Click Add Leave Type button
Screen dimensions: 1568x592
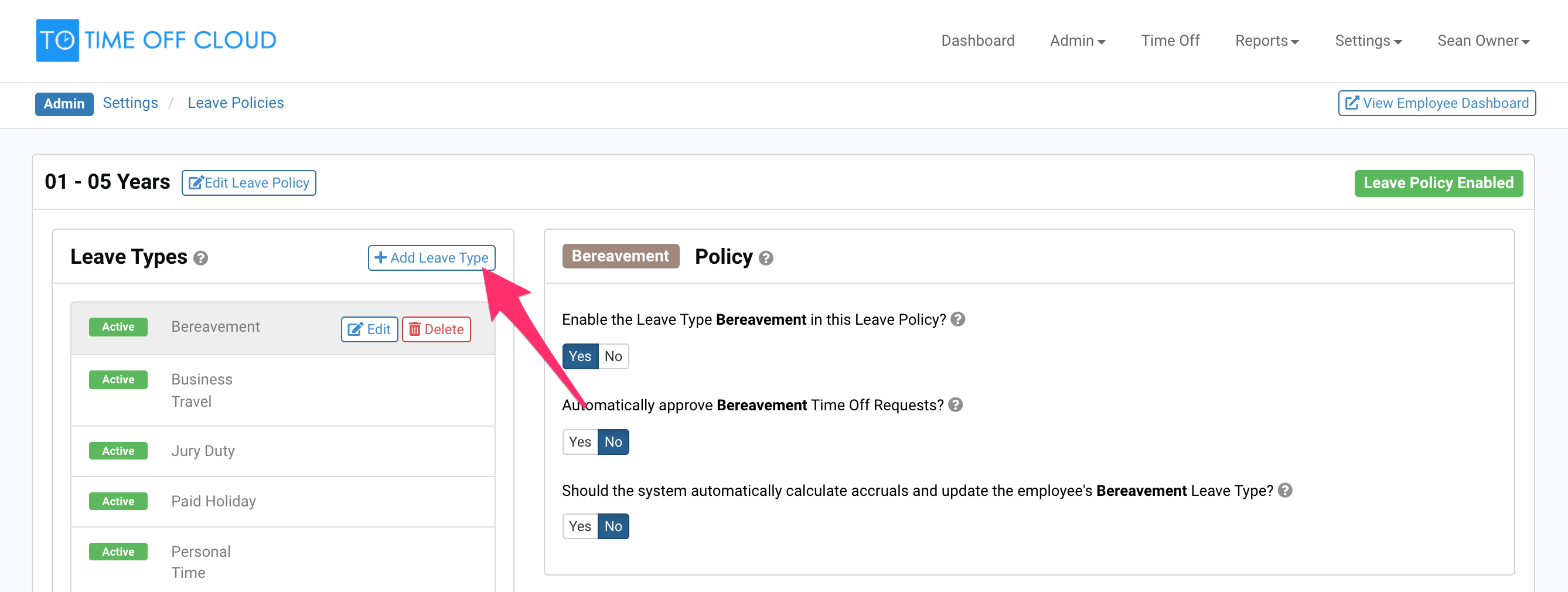[432, 258]
